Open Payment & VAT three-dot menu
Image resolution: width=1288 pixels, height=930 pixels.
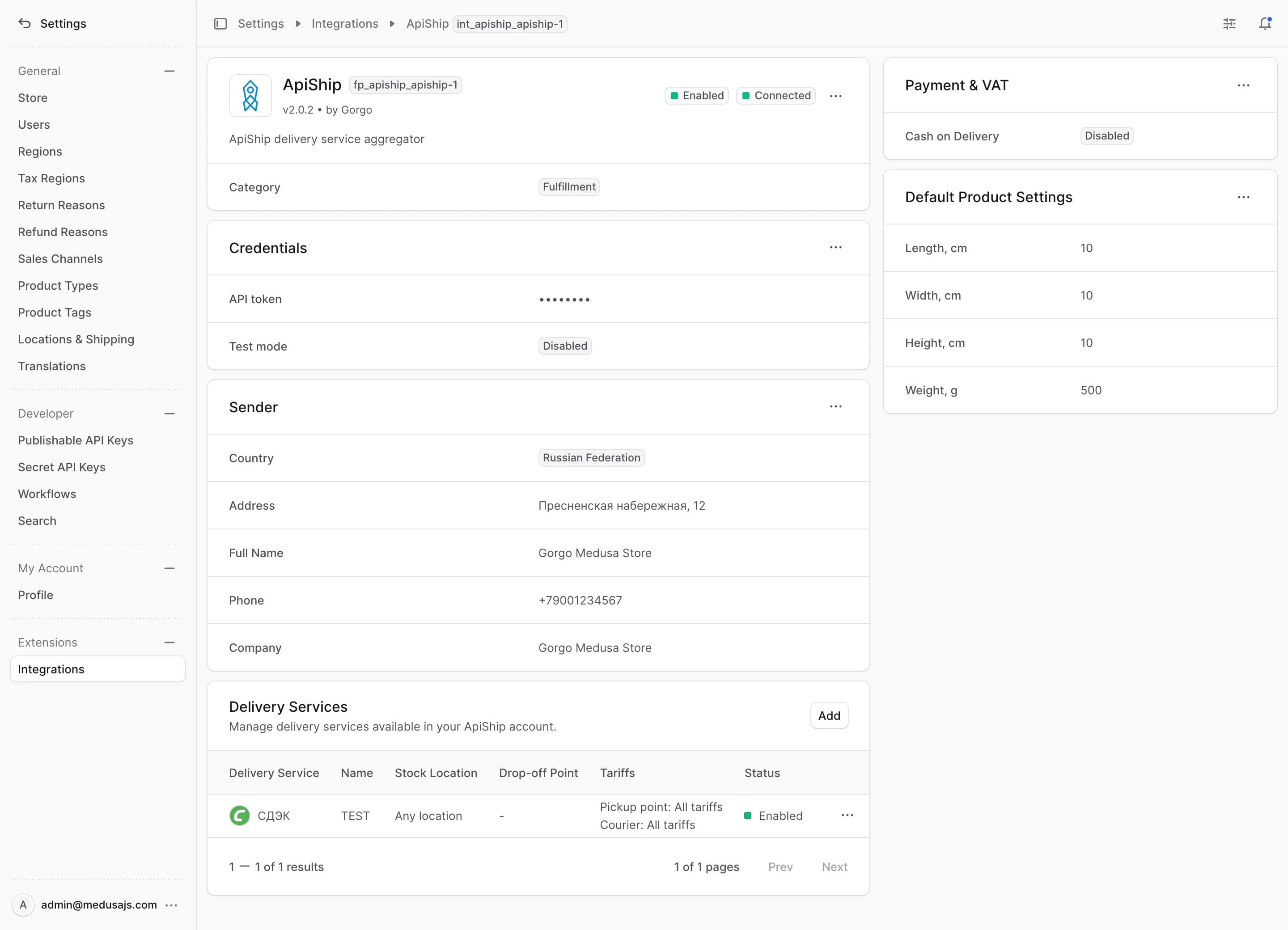coord(1243,86)
